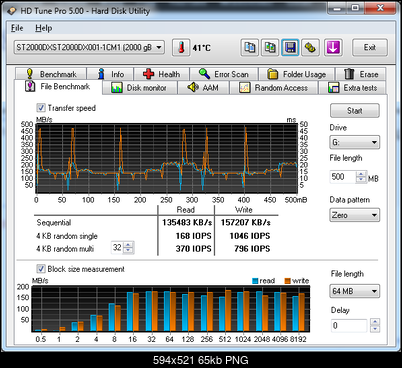402x368 pixels.
Task: Click the Delay input field
Action: (x=349, y=325)
